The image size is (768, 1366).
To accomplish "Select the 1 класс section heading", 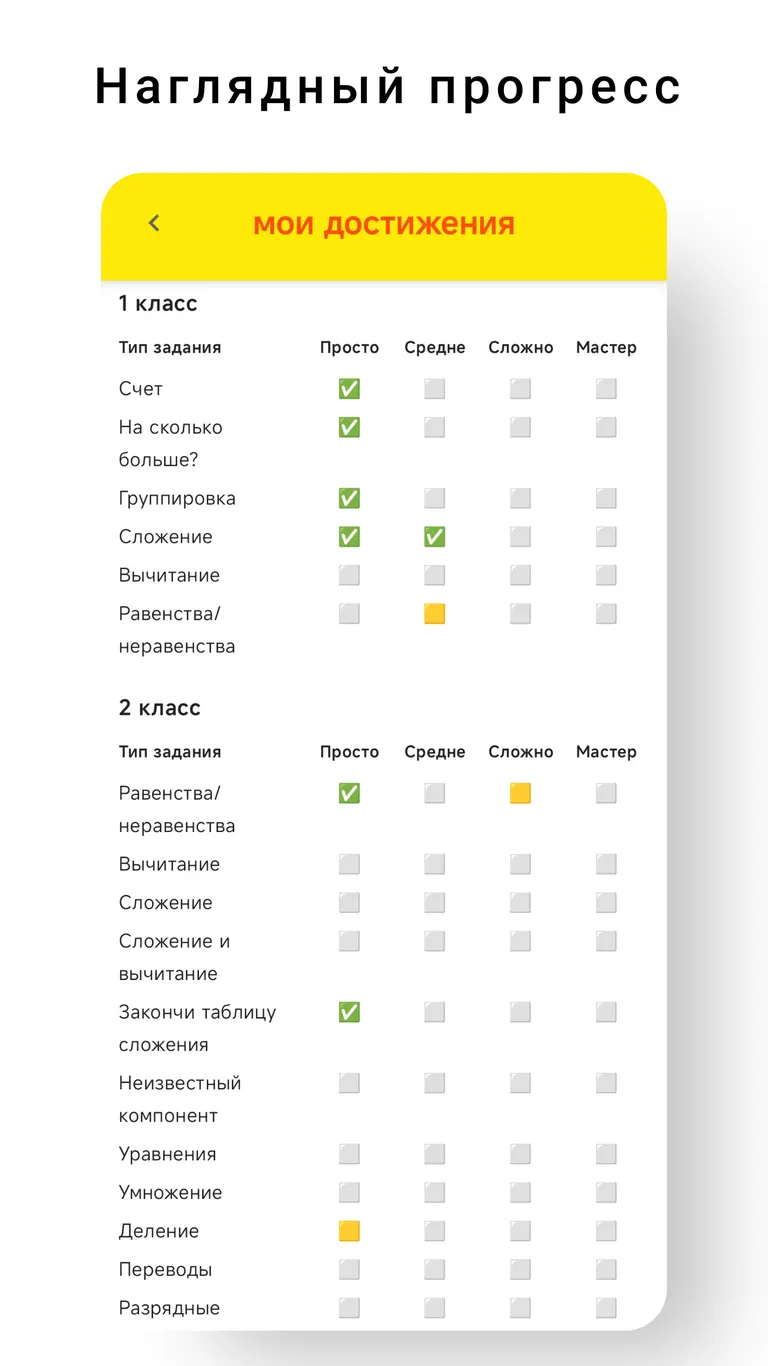I will 158,303.
